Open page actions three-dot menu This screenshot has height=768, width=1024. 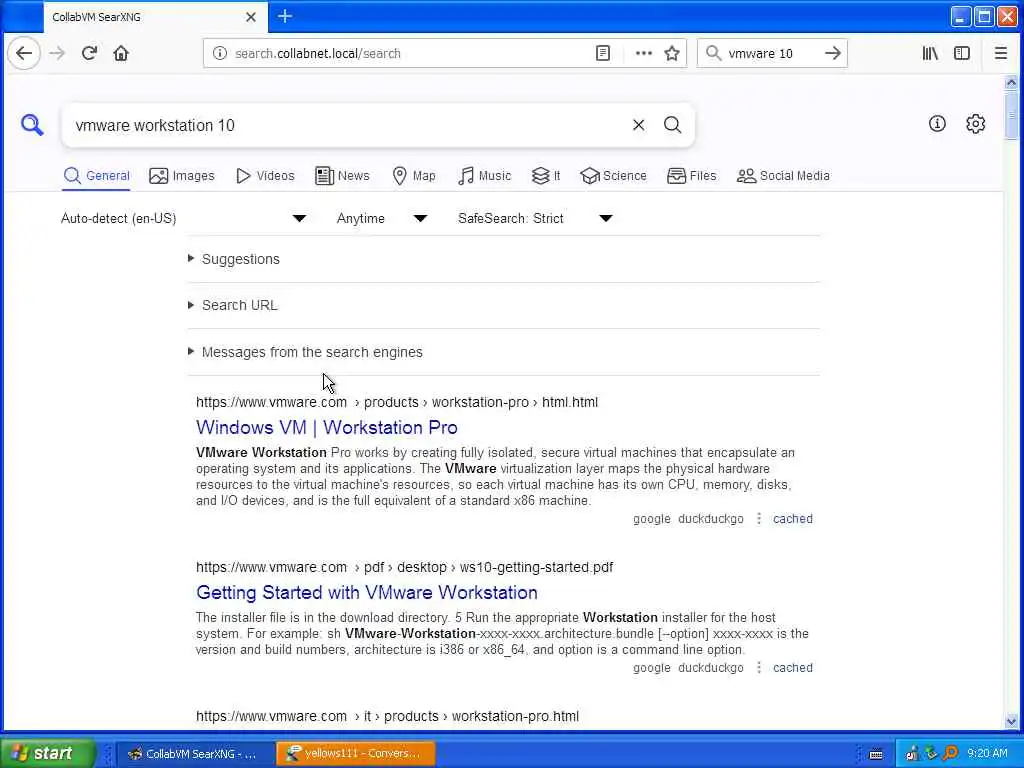pyautogui.click(x=644, y=54)
